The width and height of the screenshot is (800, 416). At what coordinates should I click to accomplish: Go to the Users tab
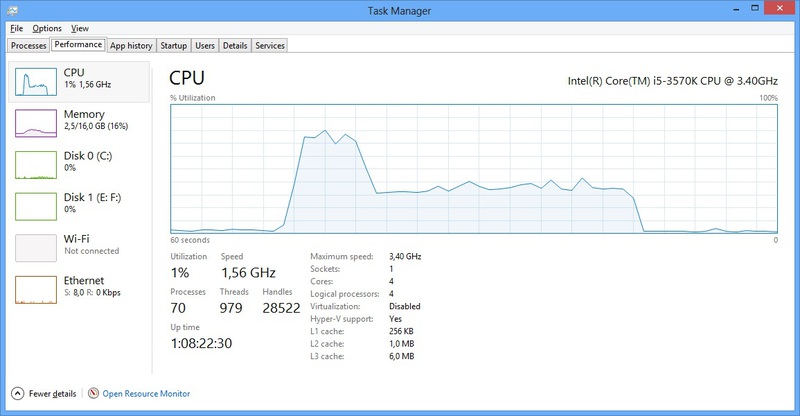click(205, 45)
